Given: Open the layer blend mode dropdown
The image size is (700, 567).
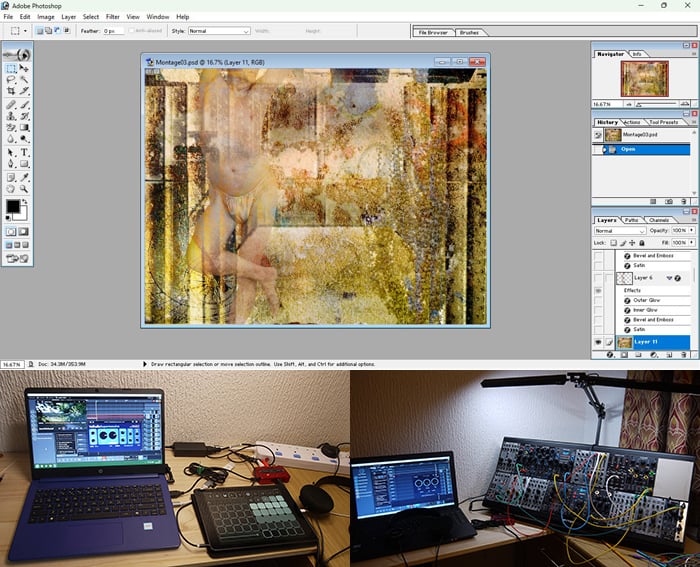Looking at the screenshot, I should [620, 231].
